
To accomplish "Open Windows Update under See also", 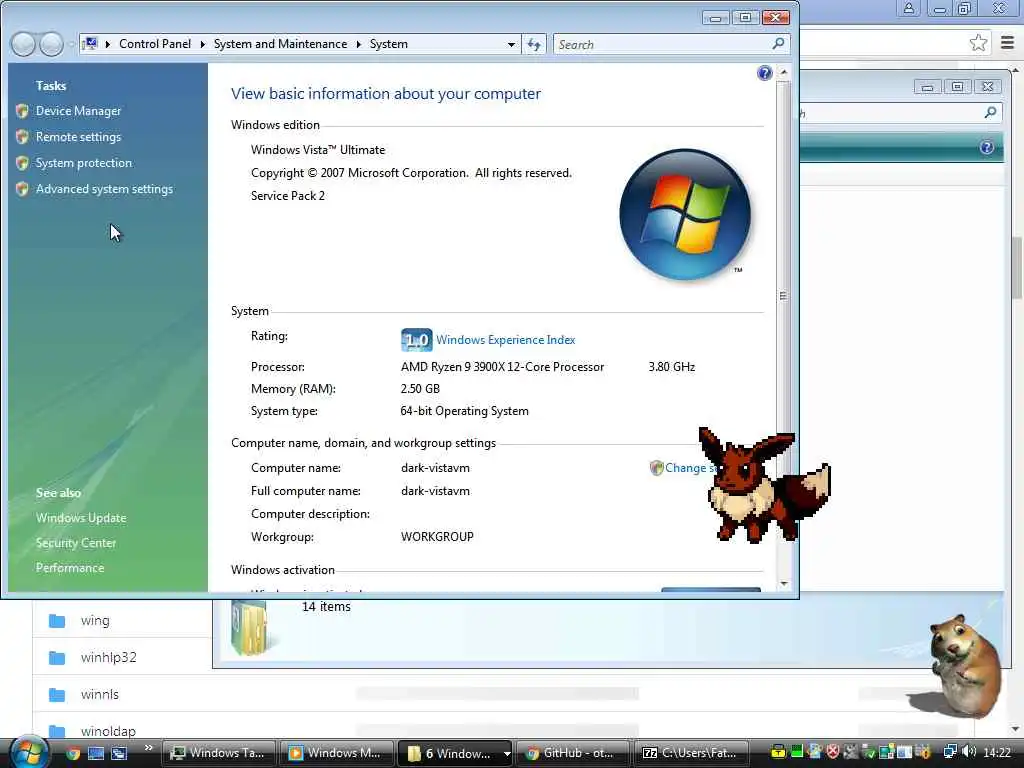I will pos(81,518).
